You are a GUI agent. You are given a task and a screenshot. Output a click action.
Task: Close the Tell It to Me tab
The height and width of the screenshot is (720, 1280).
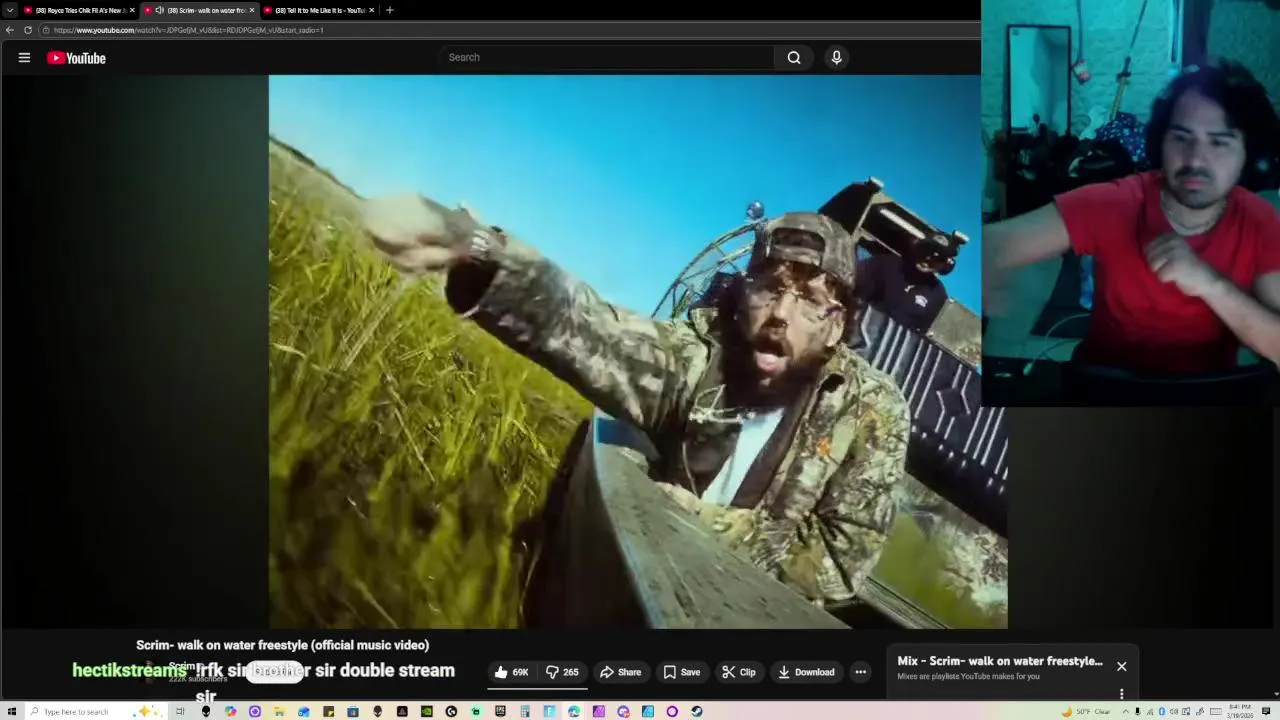click(372, 10)
